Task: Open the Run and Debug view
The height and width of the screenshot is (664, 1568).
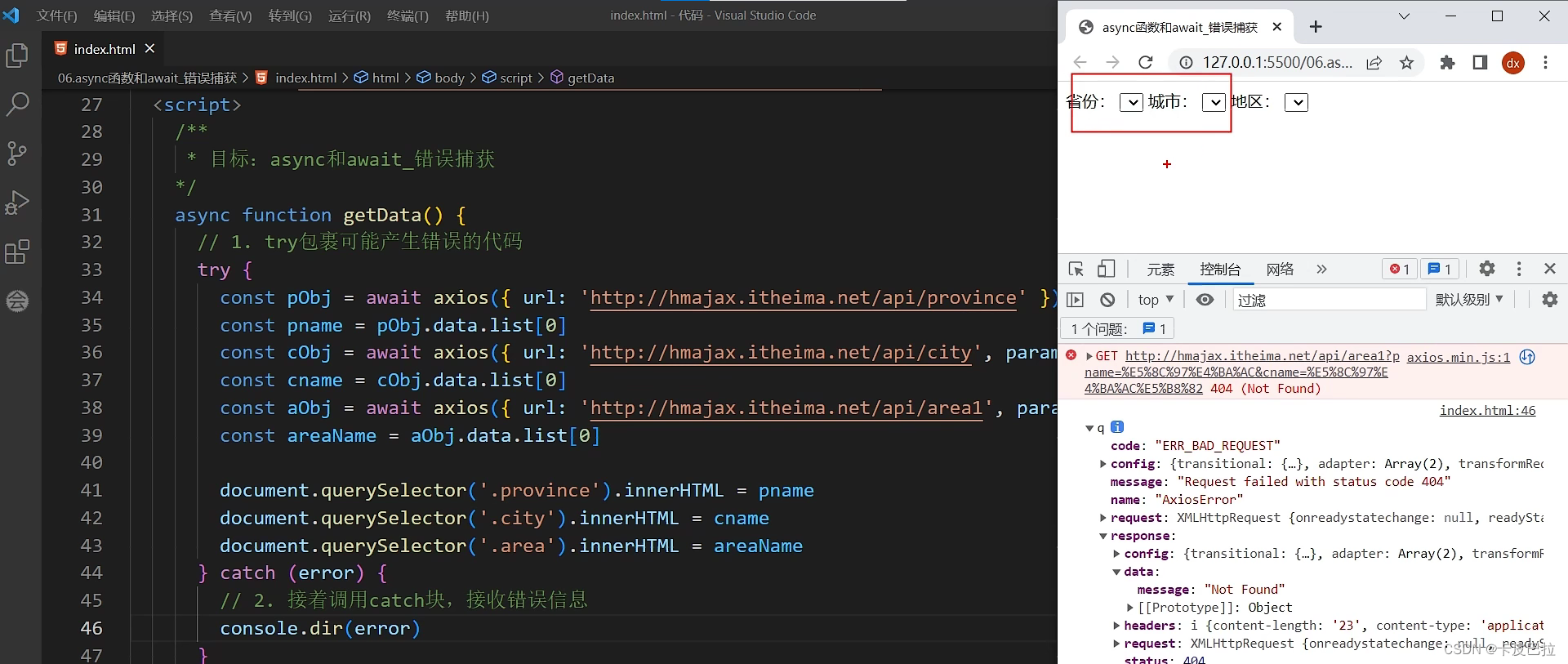Action: (x=17, y=203)
